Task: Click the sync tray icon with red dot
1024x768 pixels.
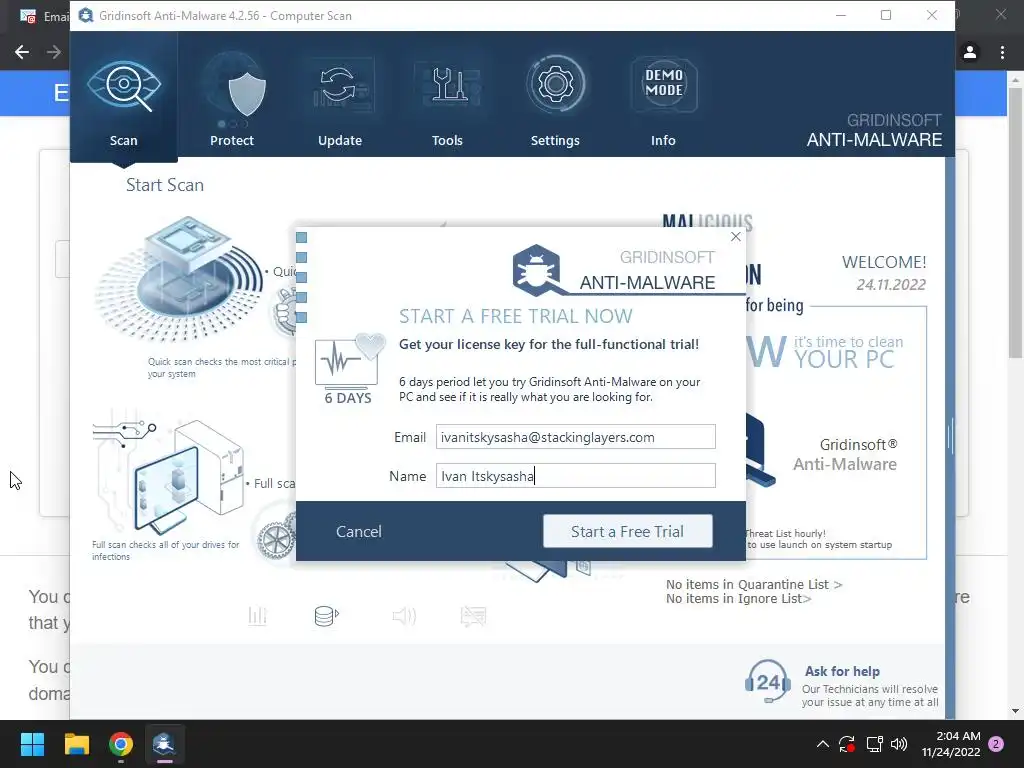Action: pyautogui.click(x=847, y=744)
